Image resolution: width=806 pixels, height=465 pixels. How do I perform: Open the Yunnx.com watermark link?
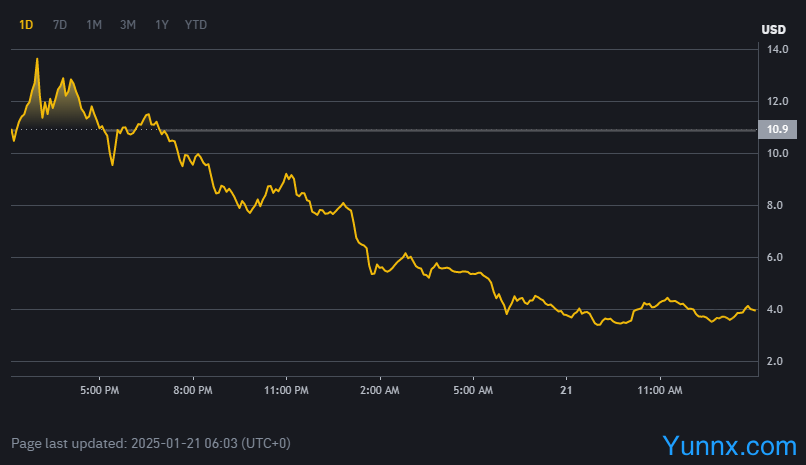(727, 443)
